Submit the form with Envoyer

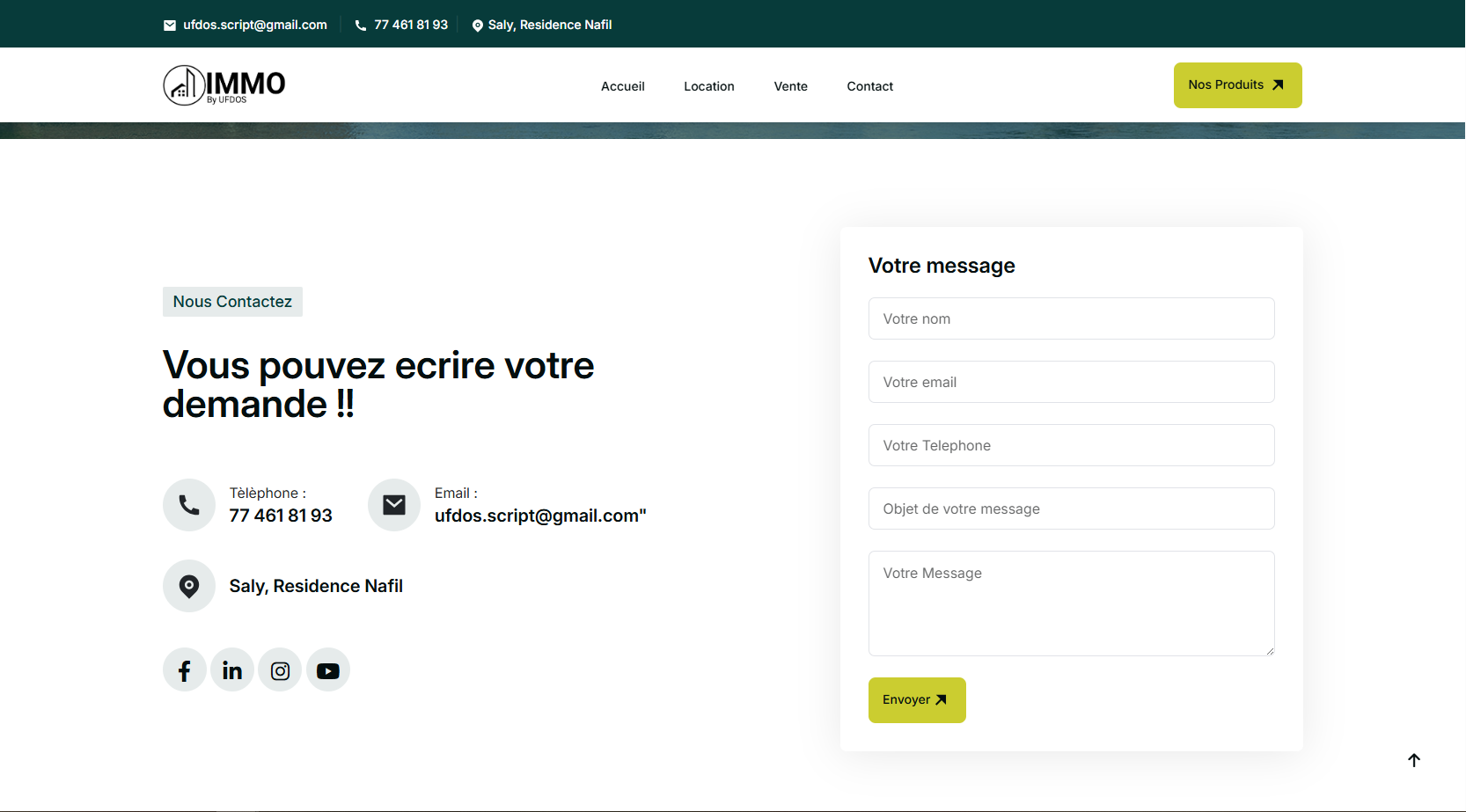coord(916,700)
